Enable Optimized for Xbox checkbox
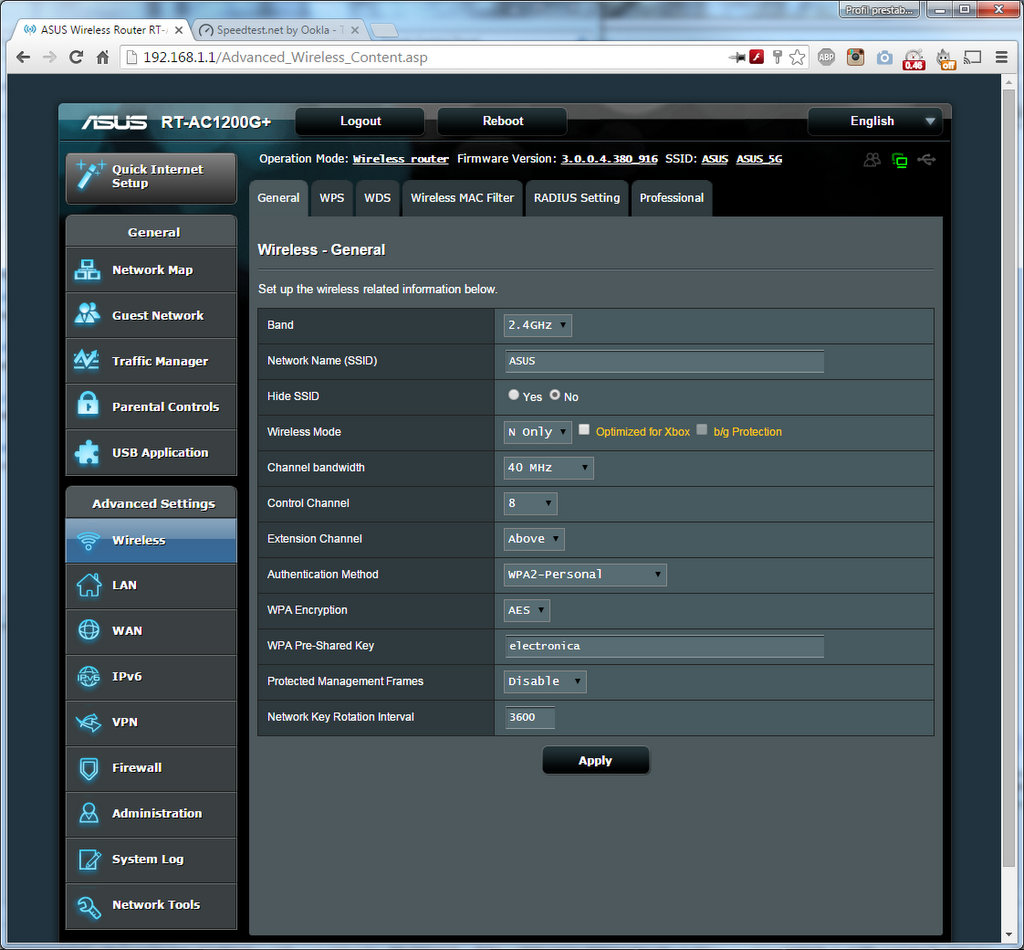Viewport: 1024px width, 950px height. tap(584, 430)
